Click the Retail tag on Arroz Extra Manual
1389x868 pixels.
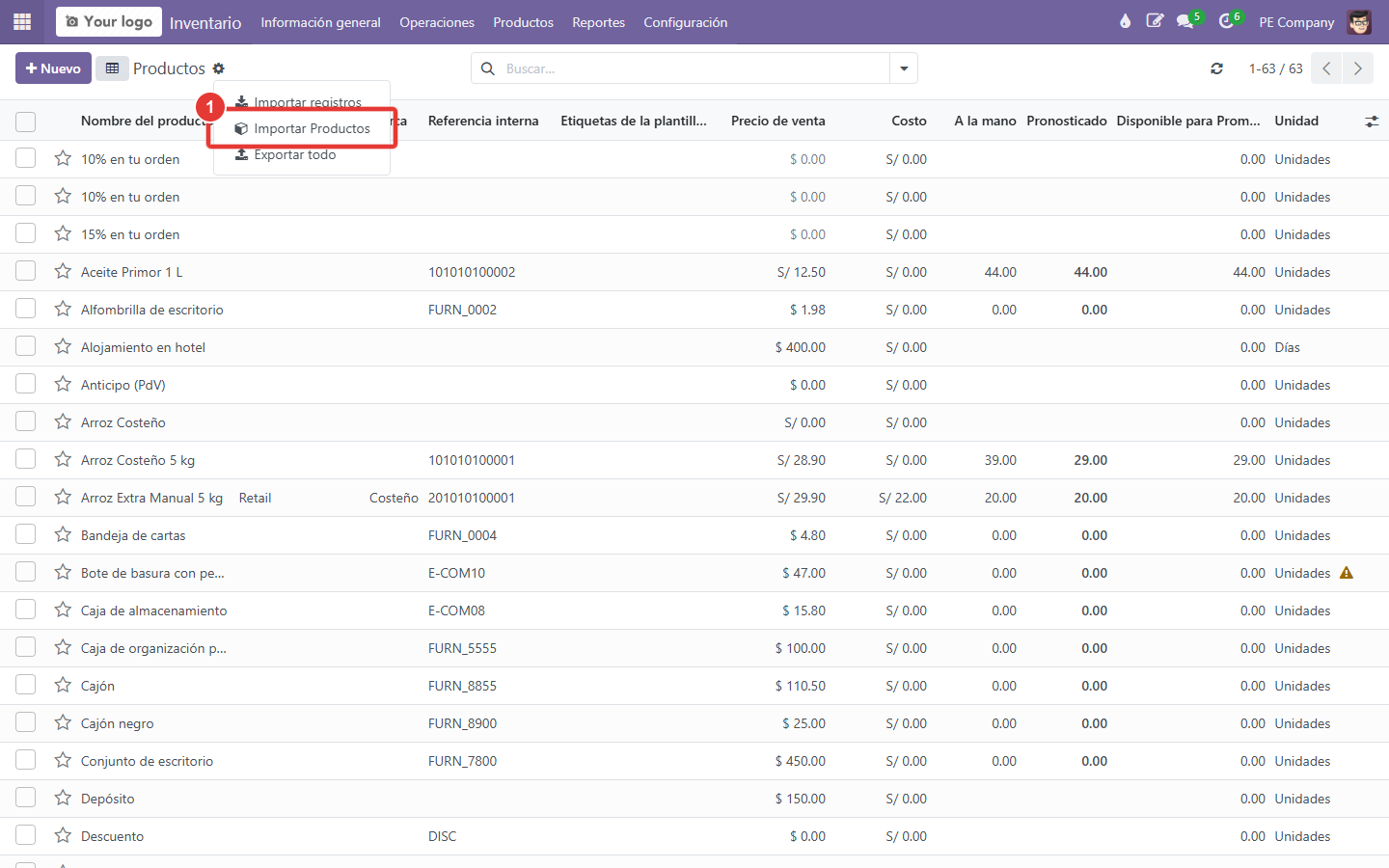click(255, 498)
